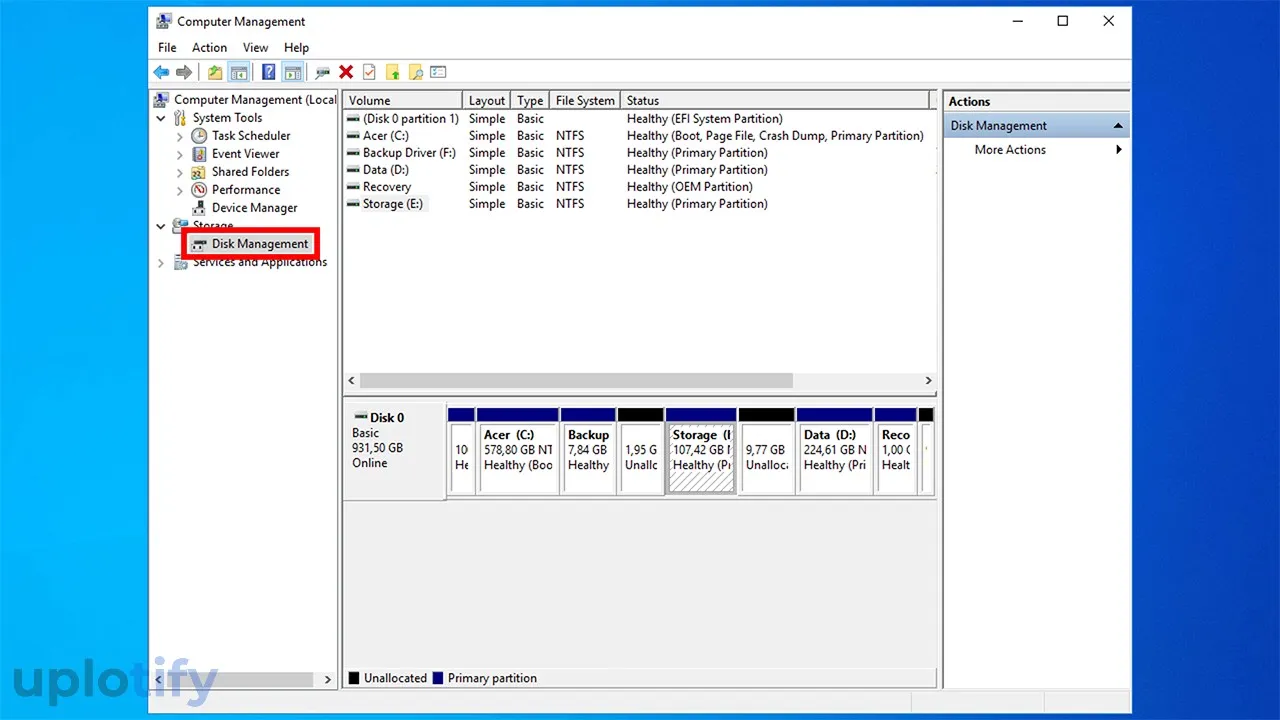The image size is (1280, 720).
Task: Open the Action menu
Action: (x=209, y=47)
